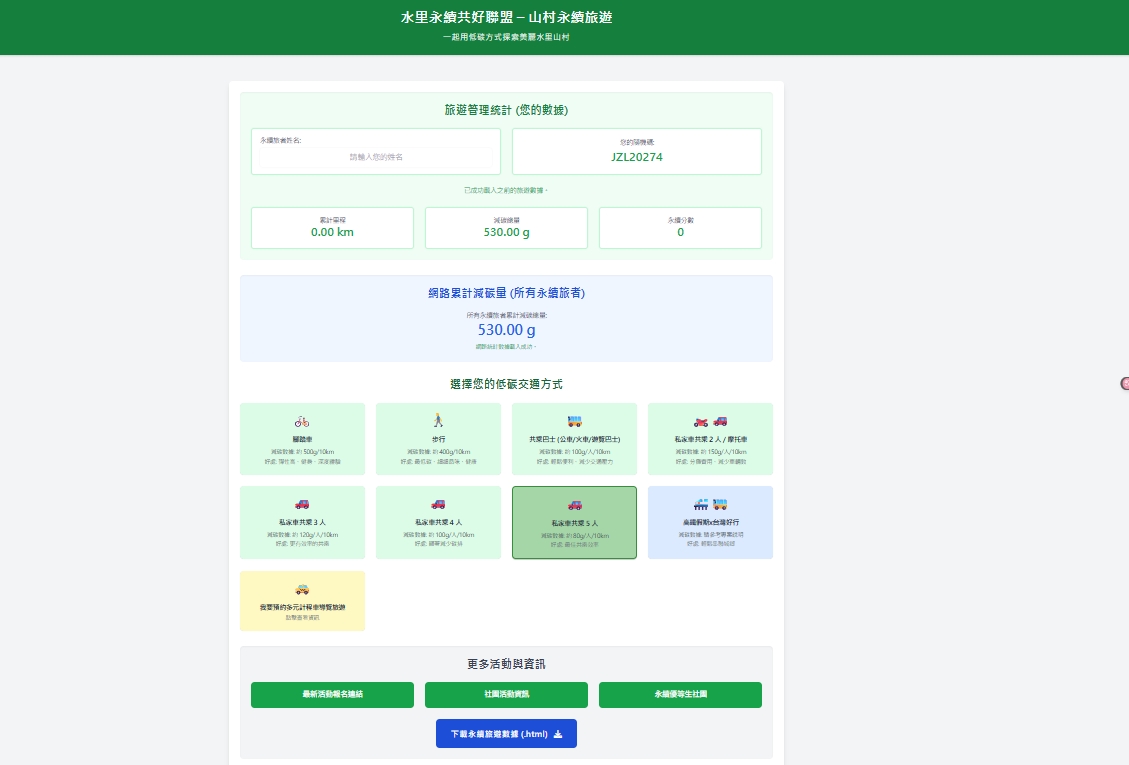Choose the walking pedestrian icon
Viewport: 1129px width, 765px height.
click(438, 421)
